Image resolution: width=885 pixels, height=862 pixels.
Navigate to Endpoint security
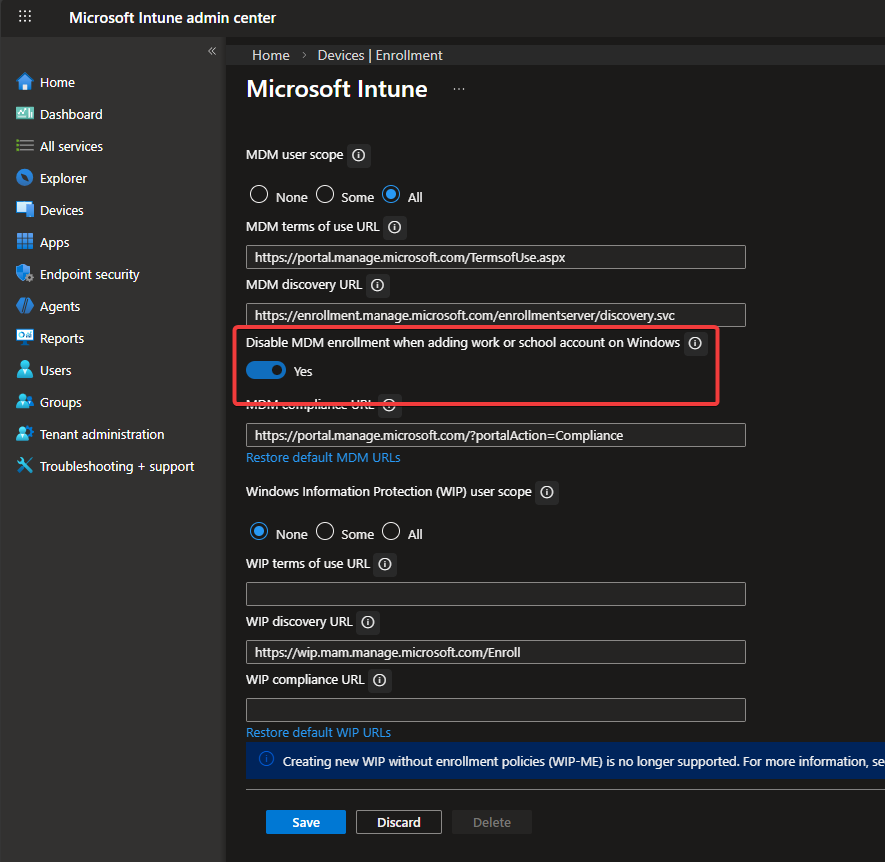[x=89, y=275]
